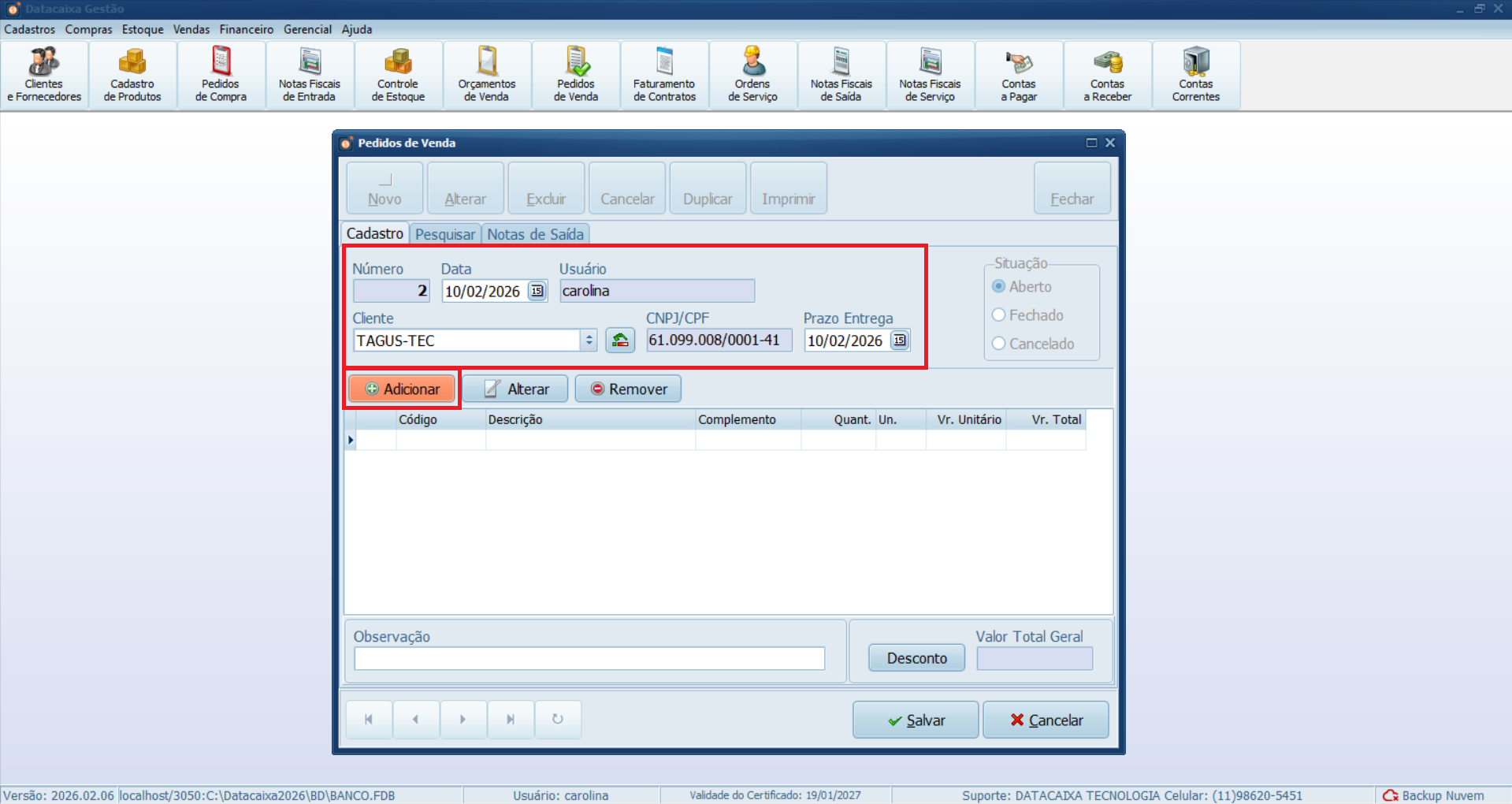Open the Financeiro menu
The image size is (1512, 804).
(246, 29)
